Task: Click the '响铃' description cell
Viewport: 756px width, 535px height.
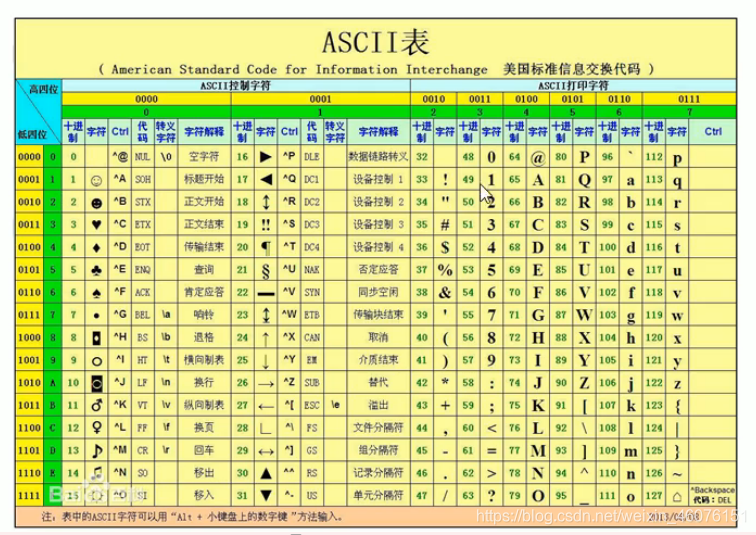Action: click(204, 315)
